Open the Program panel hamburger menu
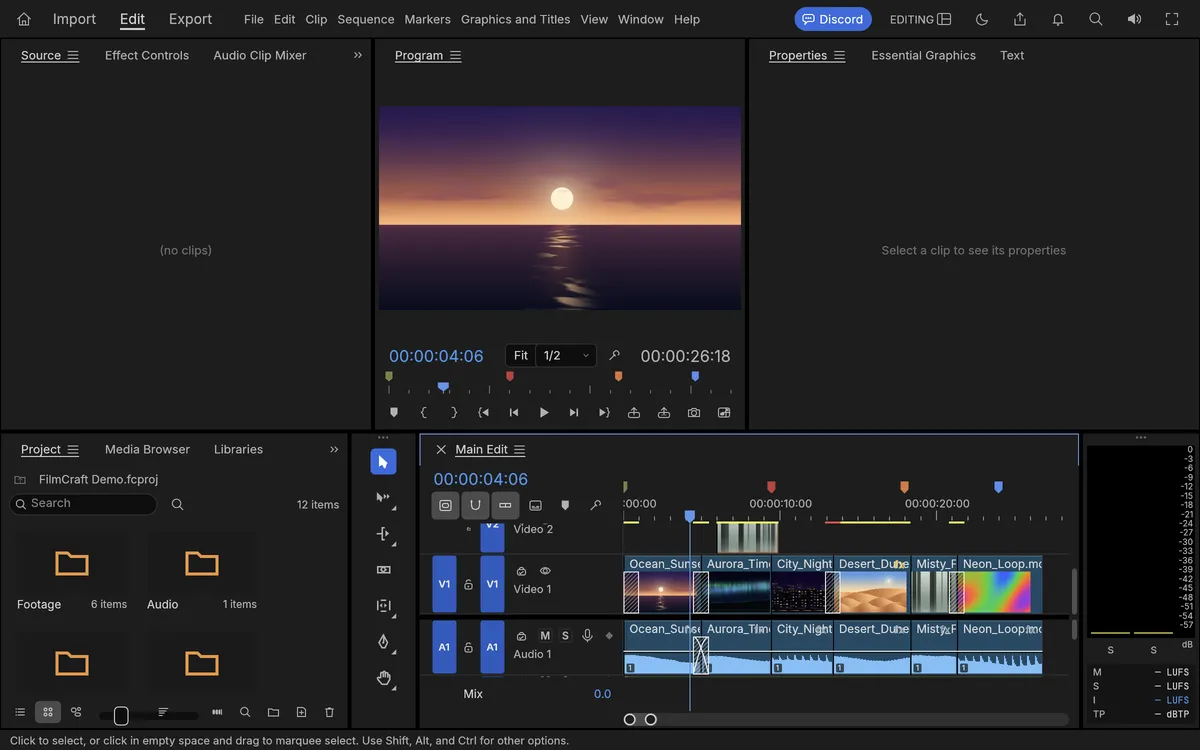This screenshot has height=750, width=1200. click(x=456, y=55)
